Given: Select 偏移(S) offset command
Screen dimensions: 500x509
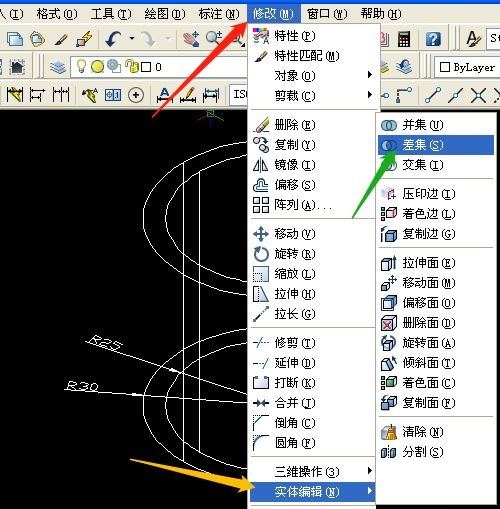Looking at the screenshot, I should coord(314,185).
